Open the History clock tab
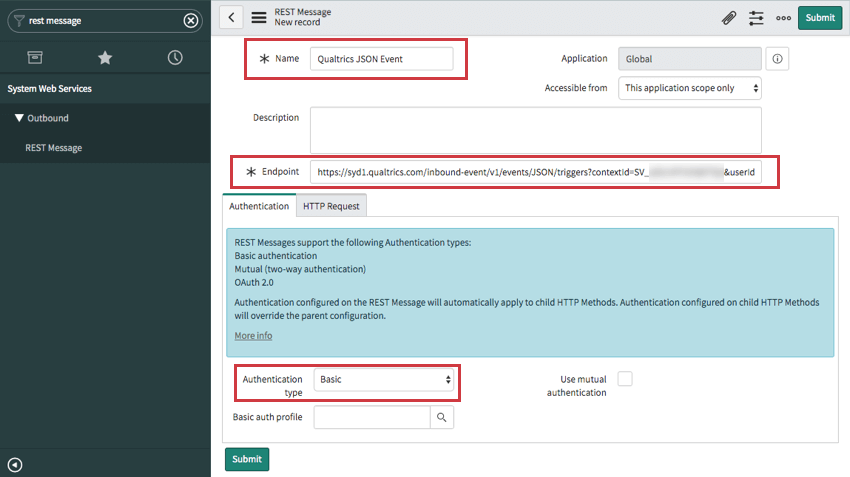850x477 pixels. (175, 57)
